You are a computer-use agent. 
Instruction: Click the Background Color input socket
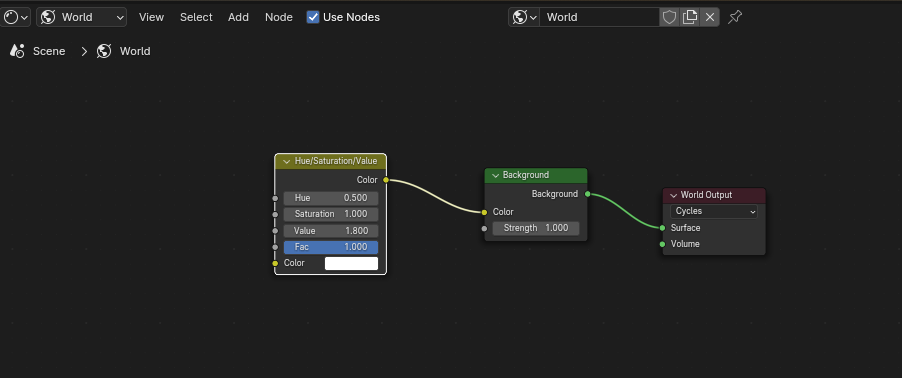[x=484, y=212]
